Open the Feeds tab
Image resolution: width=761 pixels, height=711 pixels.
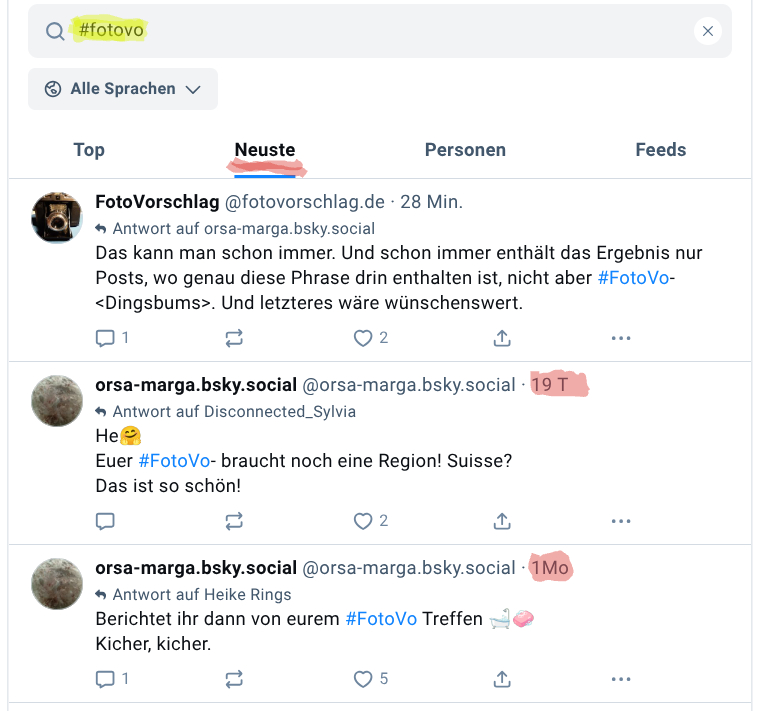pyautogui.click(x=660, y=150)
